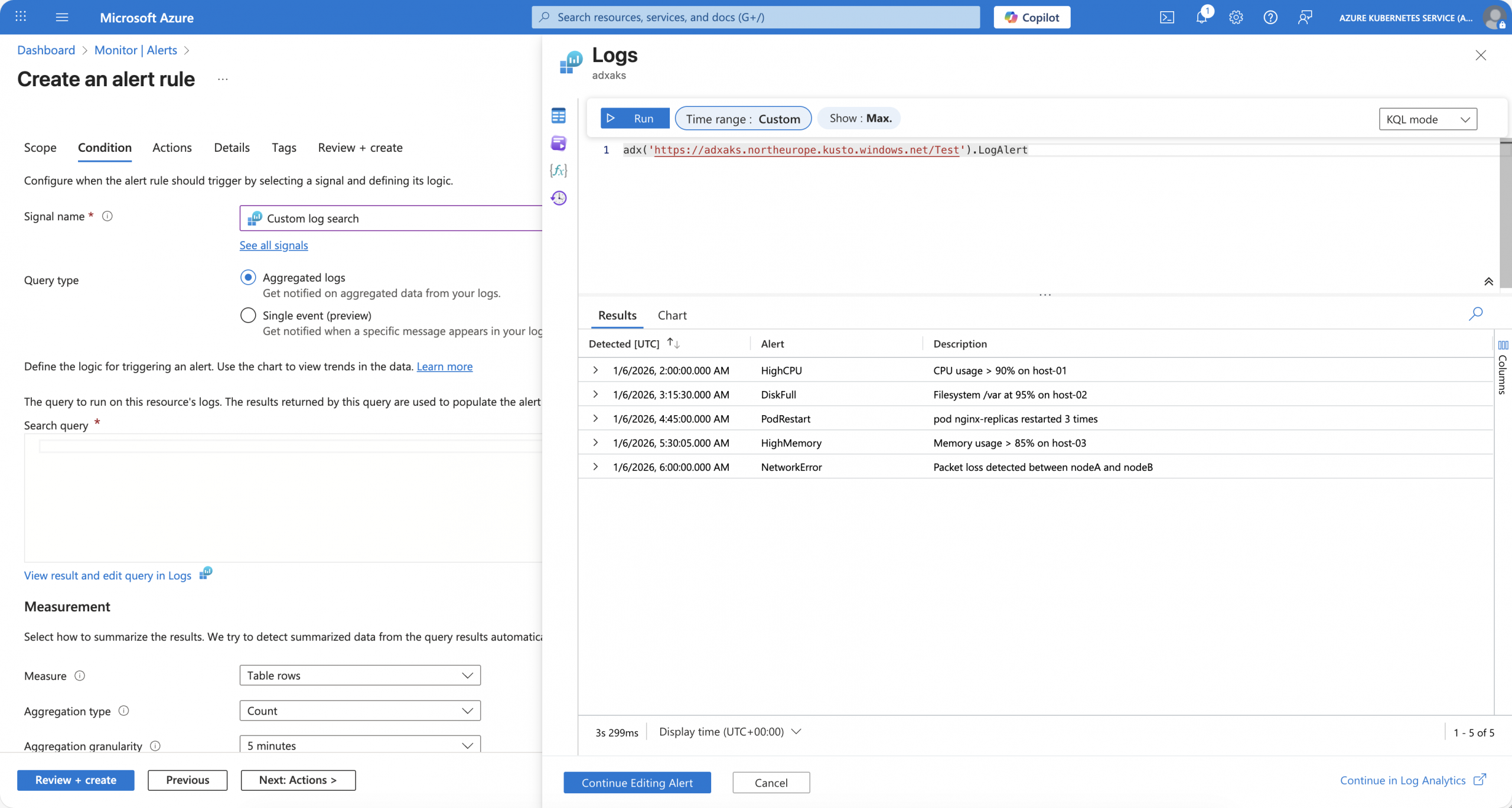Select the Aggregated logs radio button

pyautogui.click(x=248, y=277)
